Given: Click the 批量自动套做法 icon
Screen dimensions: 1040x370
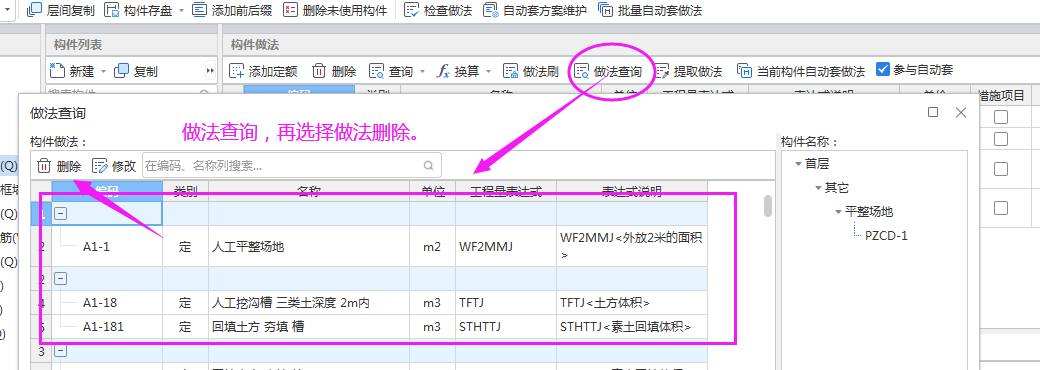Looking at the screenshot, I should [x=606, y=10].
